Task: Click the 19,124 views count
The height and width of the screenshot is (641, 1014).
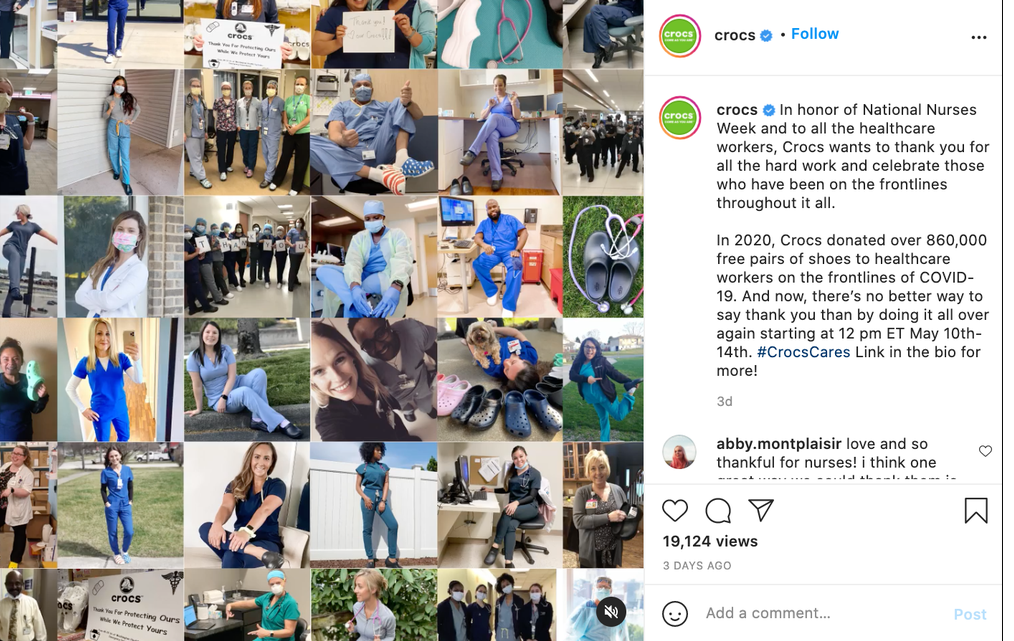Action: click(x=710, y=541)
